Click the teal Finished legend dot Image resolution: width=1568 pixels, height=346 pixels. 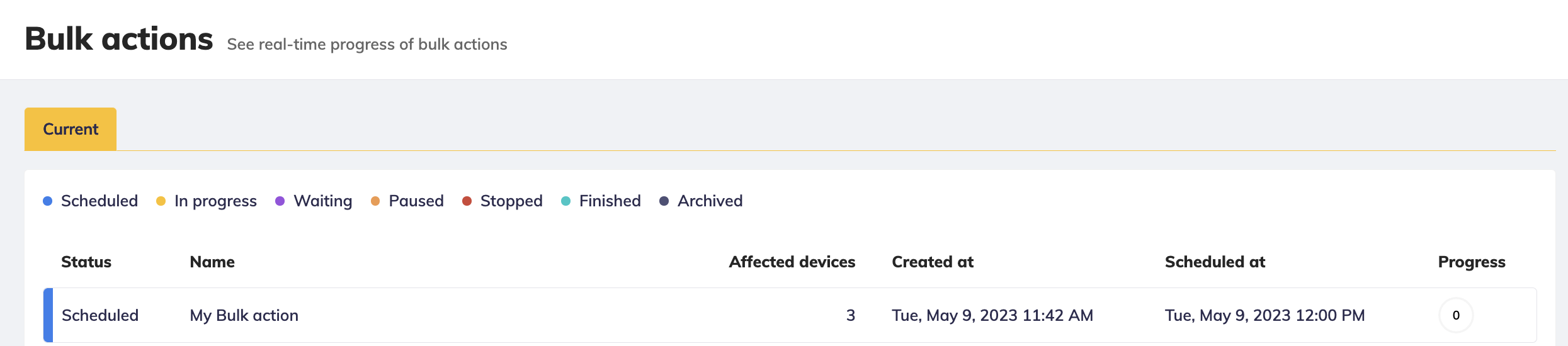pos(565,201)
